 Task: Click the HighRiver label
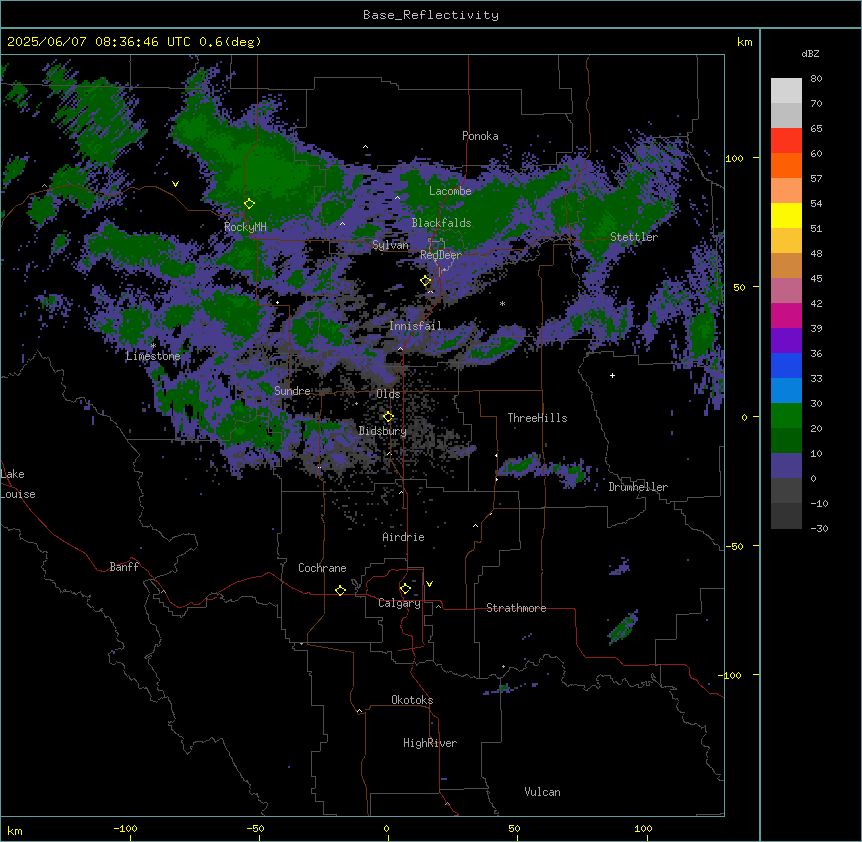coord(430,743)
